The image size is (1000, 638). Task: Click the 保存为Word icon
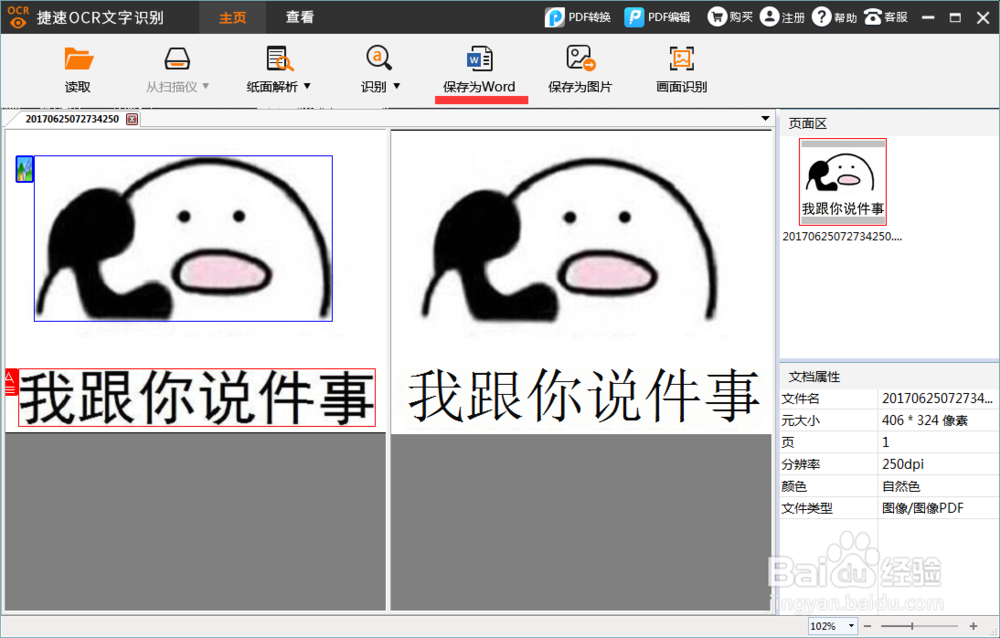479,59
